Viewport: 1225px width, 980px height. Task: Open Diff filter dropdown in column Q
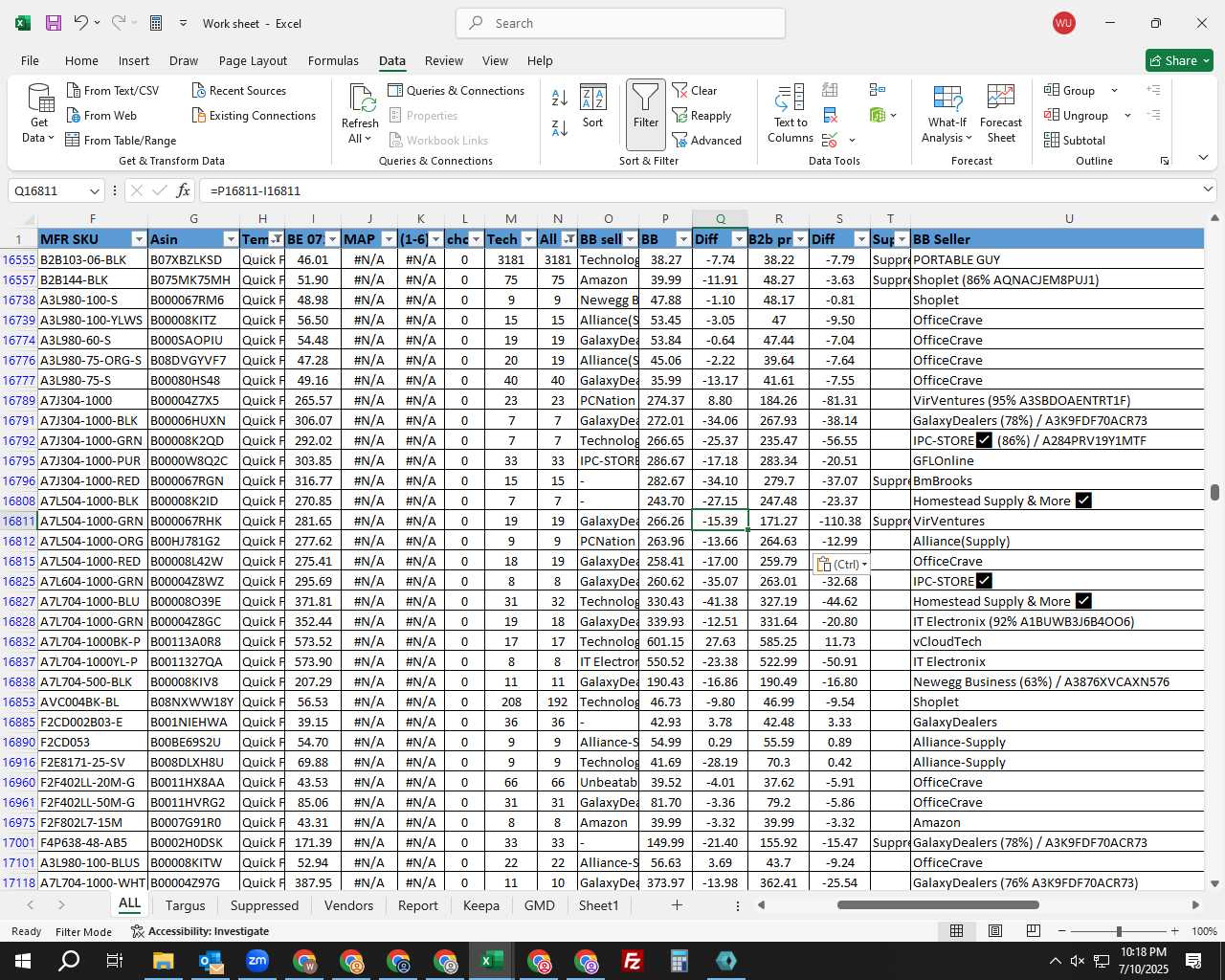pos(739,239)
